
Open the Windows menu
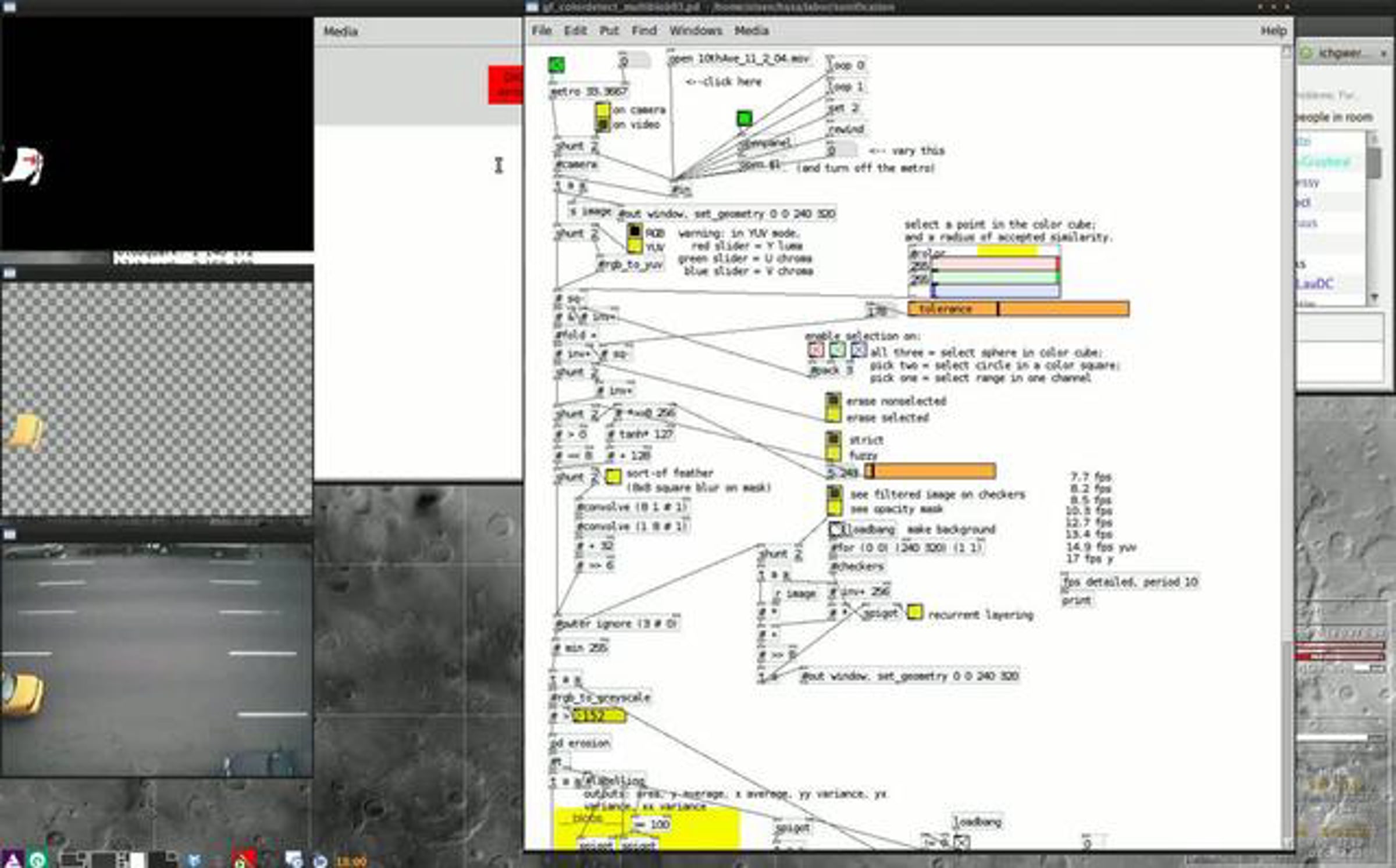click(x=695, y=31)
